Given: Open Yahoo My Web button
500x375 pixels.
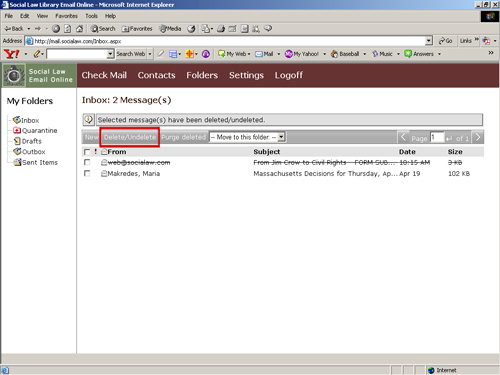Looking at the screenshot, I should click(232, 54).
